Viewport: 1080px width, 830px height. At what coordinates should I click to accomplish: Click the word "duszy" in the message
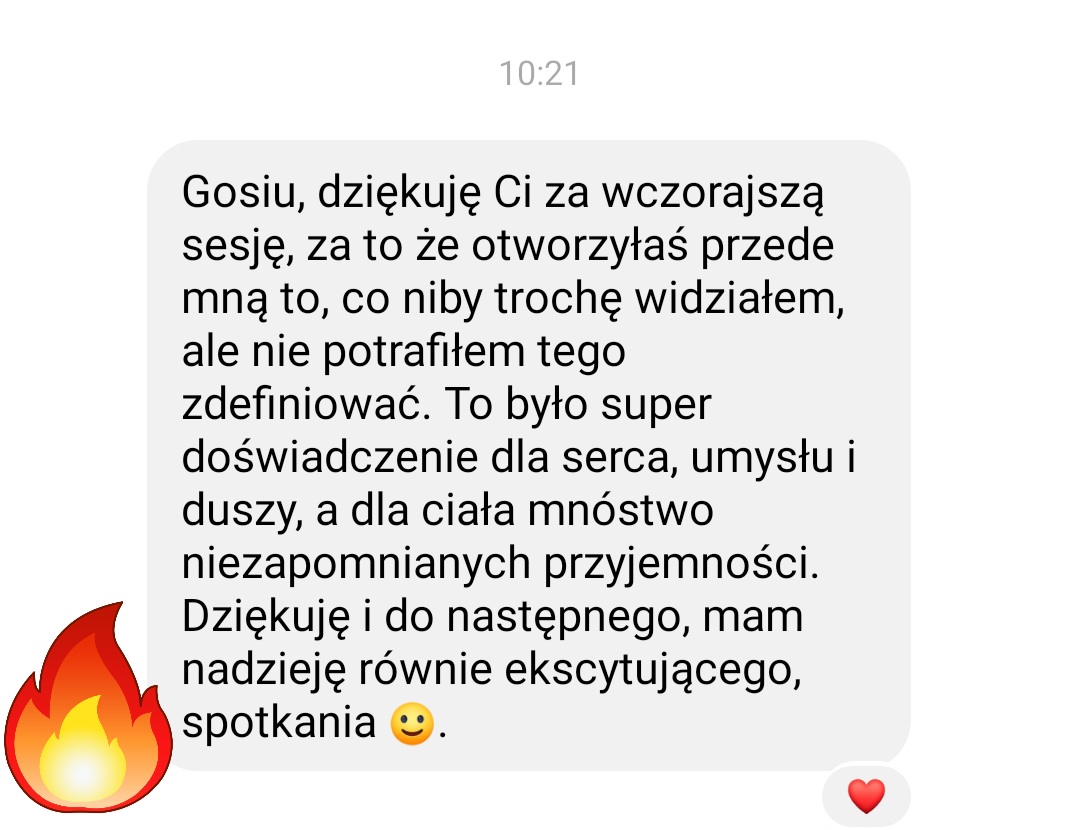[242, 512]
